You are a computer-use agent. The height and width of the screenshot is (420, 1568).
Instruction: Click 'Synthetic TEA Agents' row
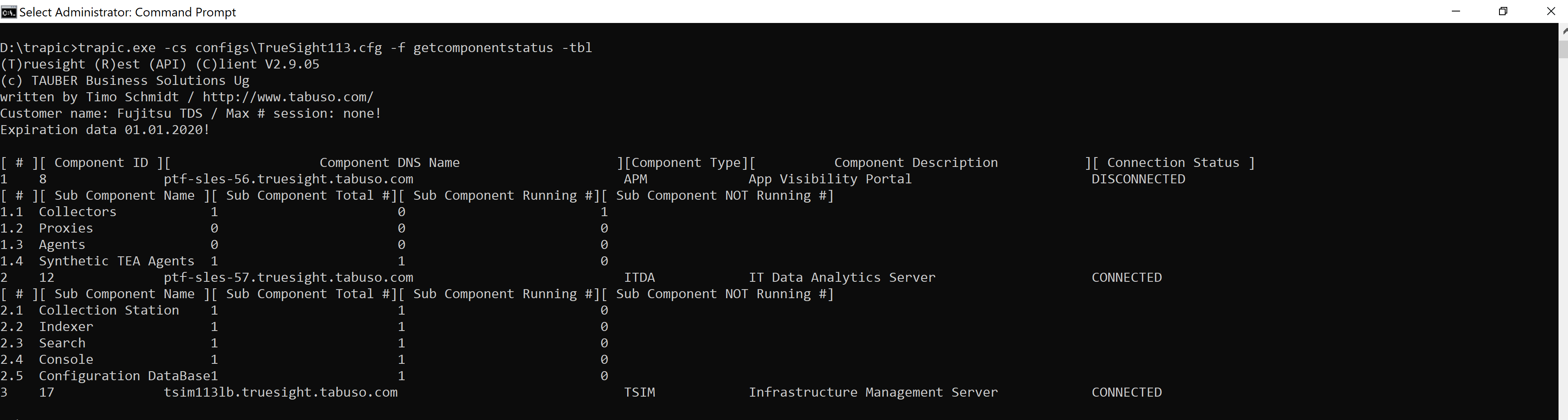[x=304, y=261]
